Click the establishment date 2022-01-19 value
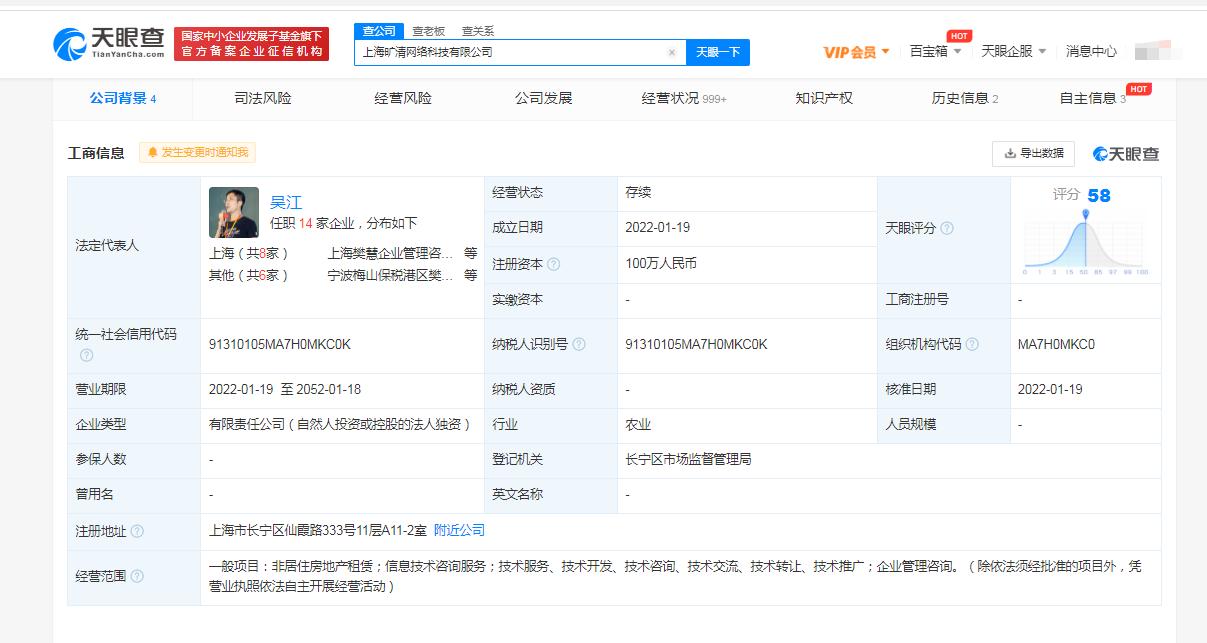 (658, 227)
